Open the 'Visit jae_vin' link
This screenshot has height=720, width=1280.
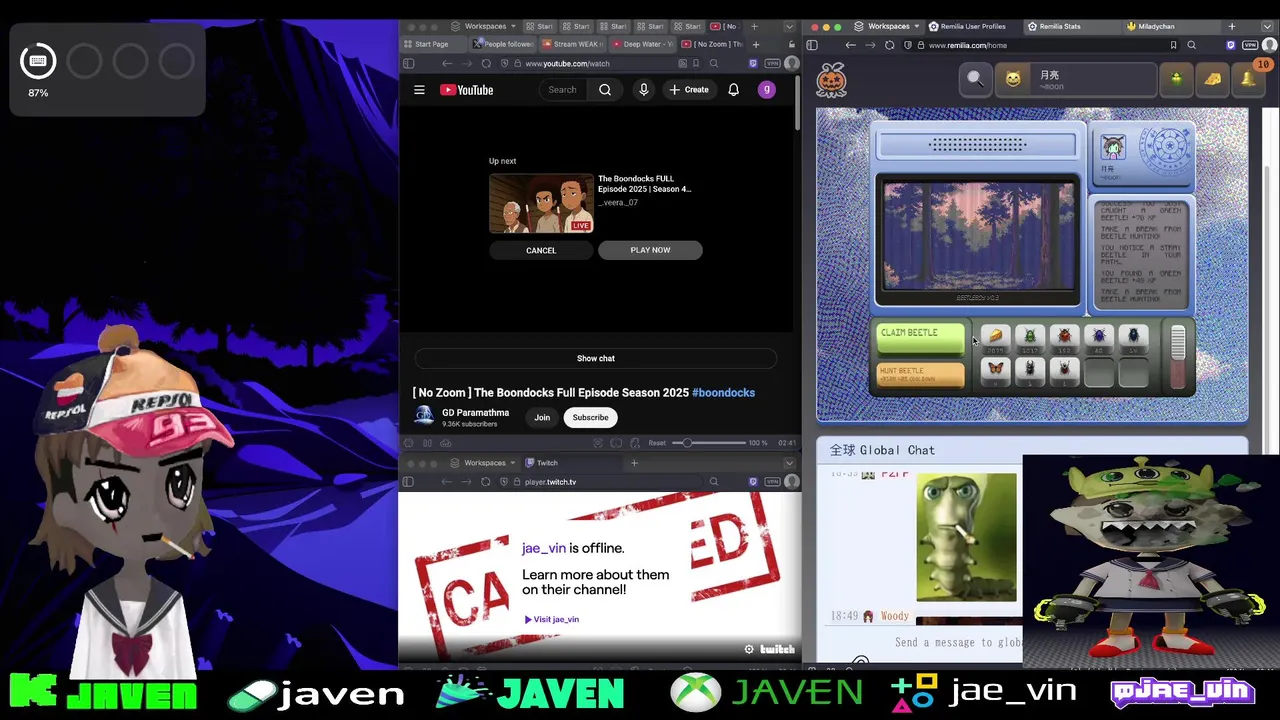[x=552, y=619]
